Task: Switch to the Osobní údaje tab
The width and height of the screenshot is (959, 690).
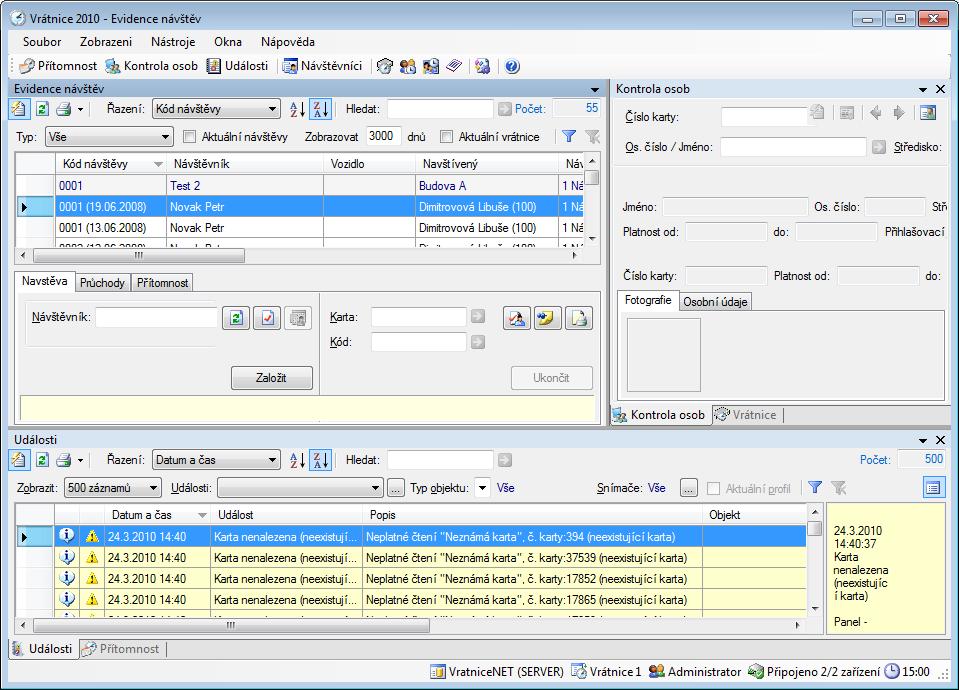Action: 715,302
